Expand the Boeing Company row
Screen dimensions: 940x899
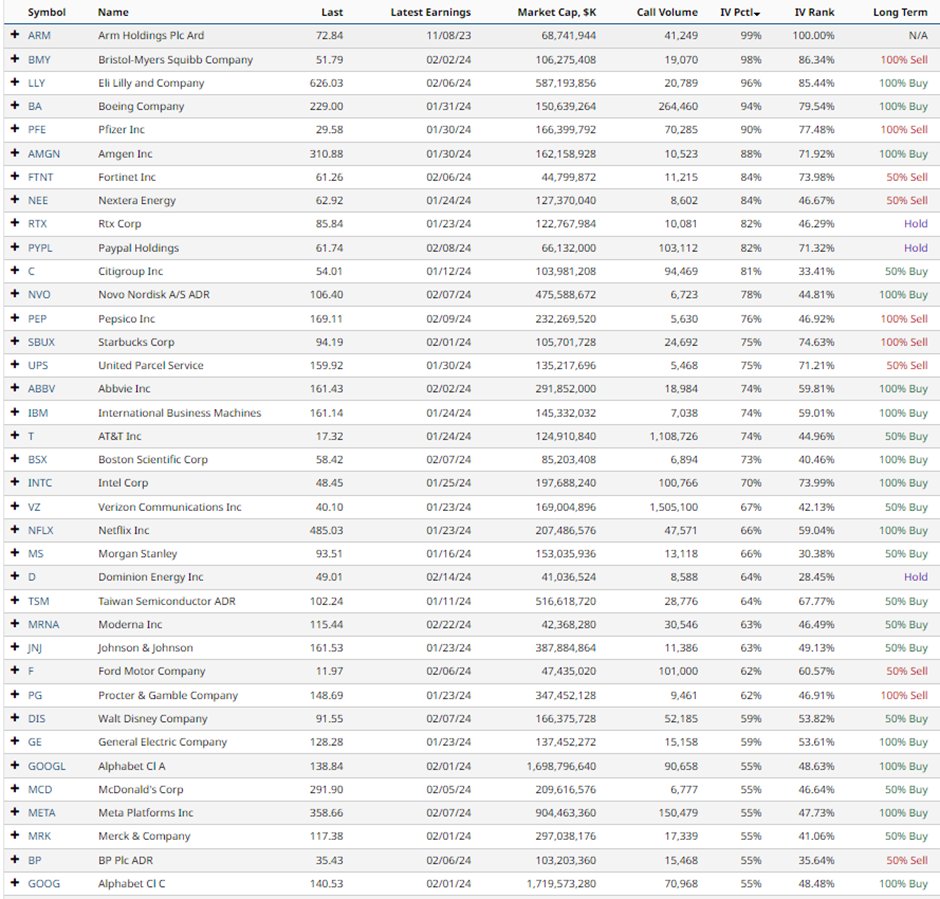[x=15, y=105]
